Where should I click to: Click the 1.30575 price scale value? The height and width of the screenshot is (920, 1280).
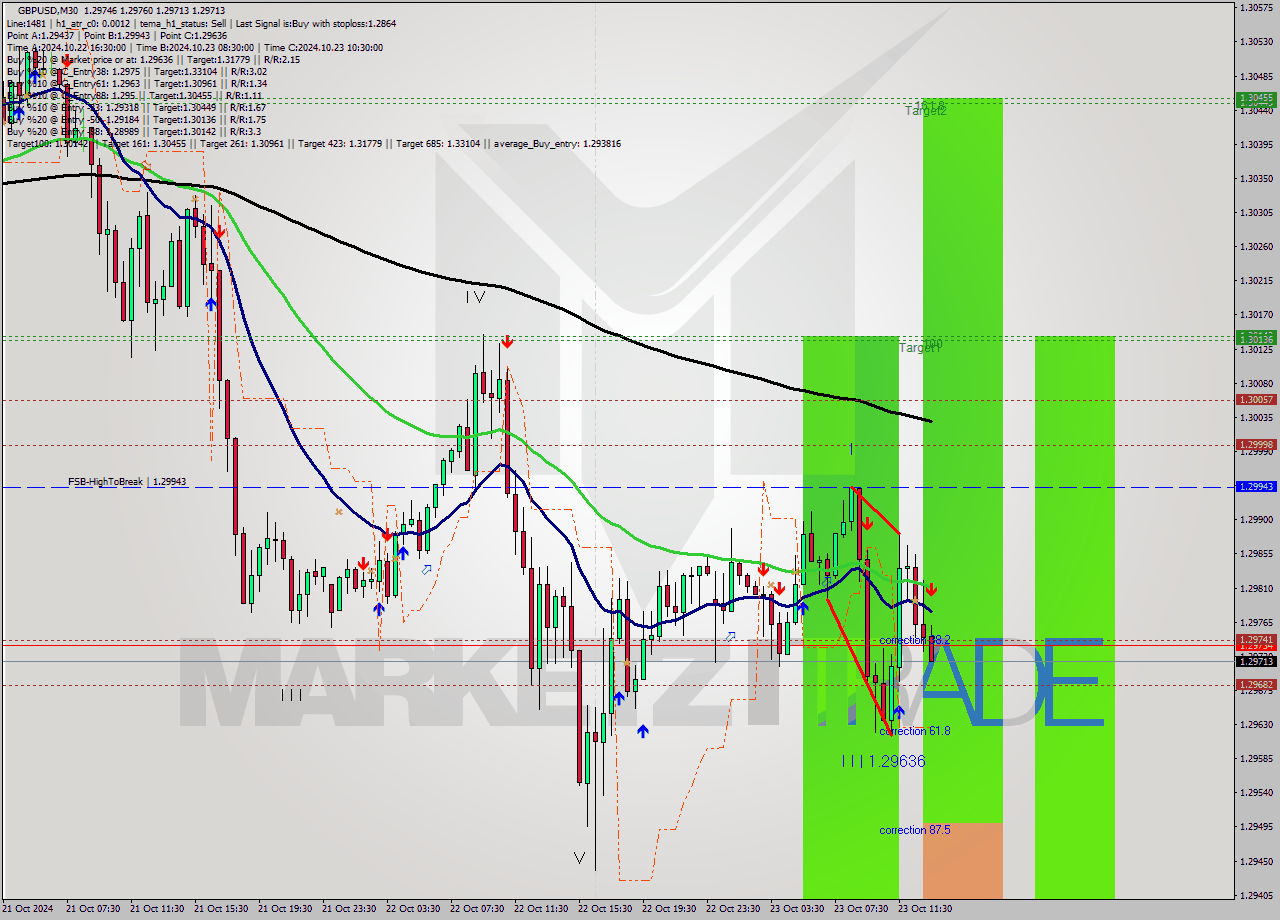(1256, 7)
